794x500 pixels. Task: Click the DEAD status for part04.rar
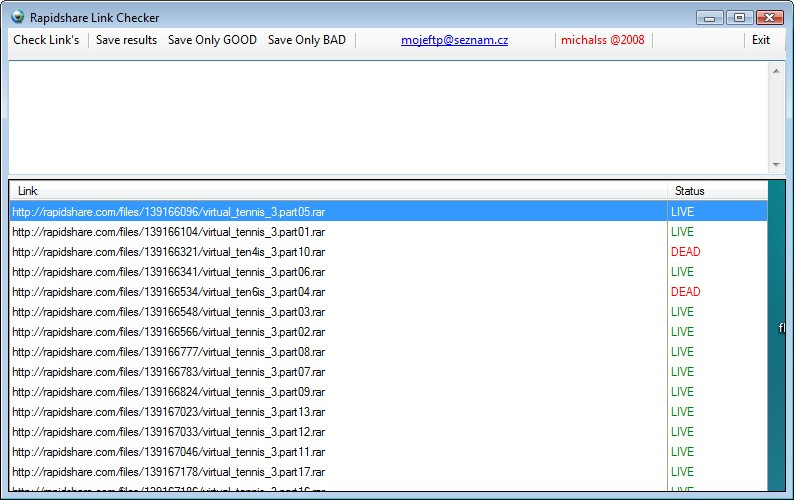(x=686, y=292)
